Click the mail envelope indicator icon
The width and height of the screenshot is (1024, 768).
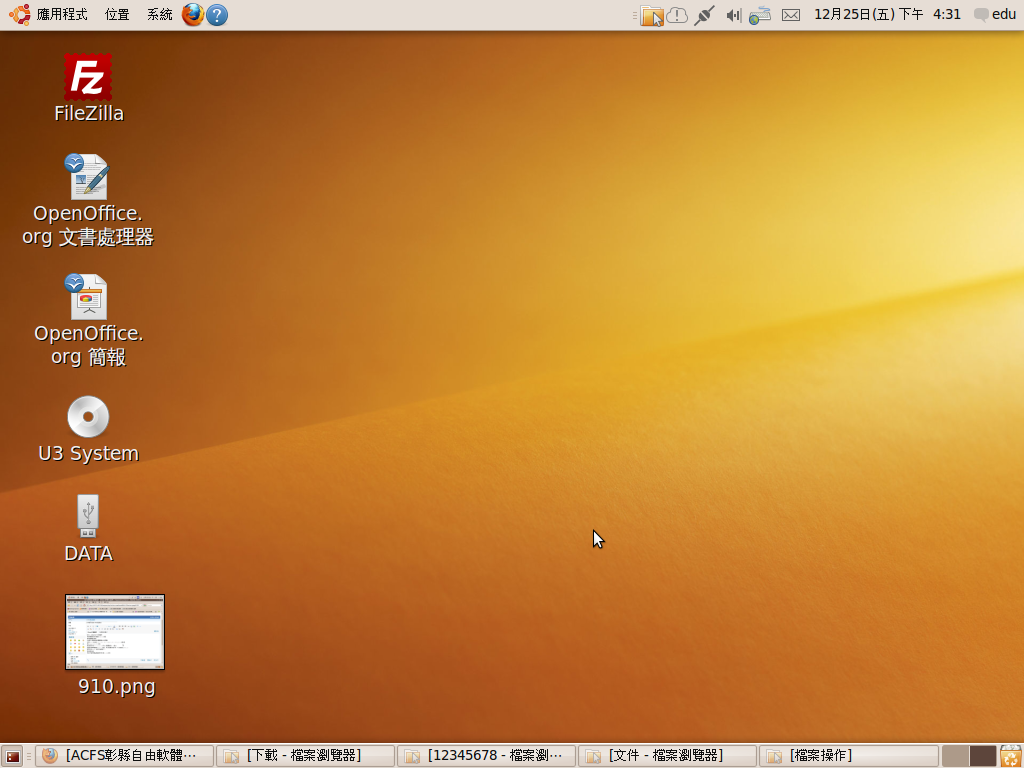click(x=791, y=15)
